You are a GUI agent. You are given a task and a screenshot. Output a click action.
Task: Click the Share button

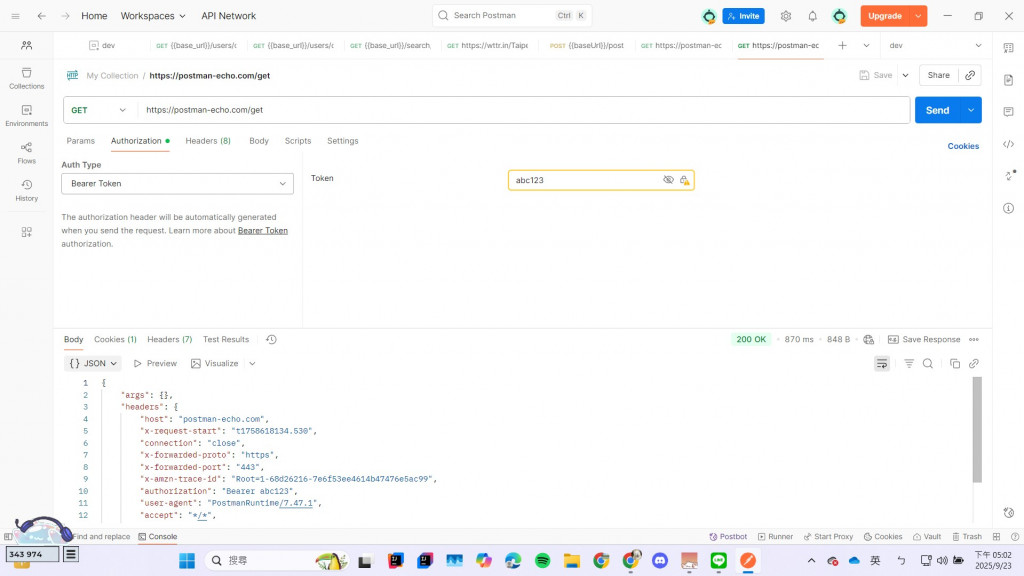click(938, 75)
